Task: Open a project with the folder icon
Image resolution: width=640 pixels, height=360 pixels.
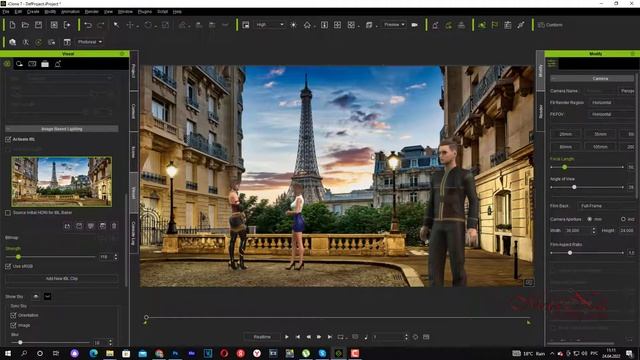Action: pyautogui.click(x=25, y=25)
